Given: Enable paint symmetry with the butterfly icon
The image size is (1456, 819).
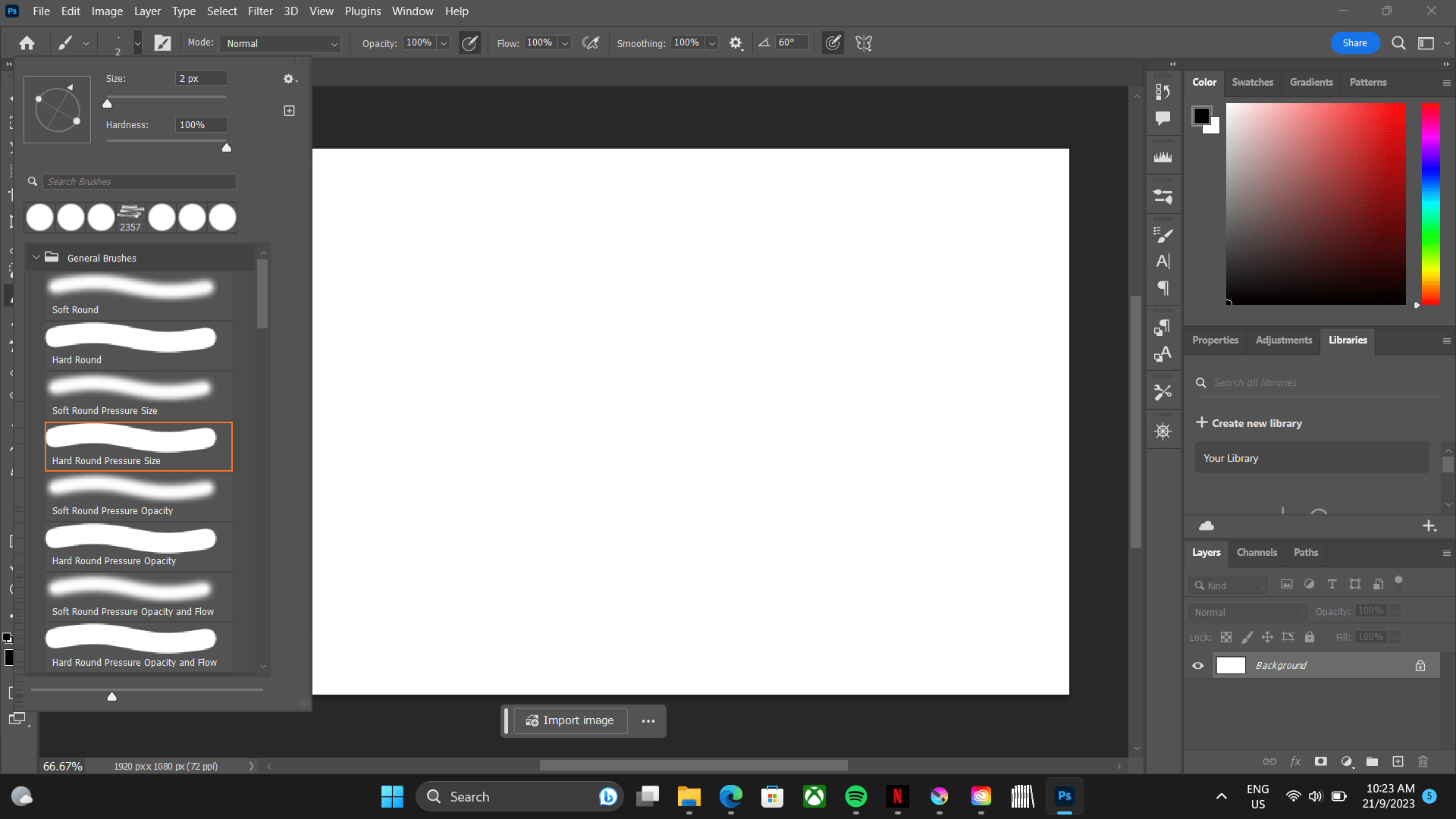Looking at the screenshot, I should tap(863, 42).
